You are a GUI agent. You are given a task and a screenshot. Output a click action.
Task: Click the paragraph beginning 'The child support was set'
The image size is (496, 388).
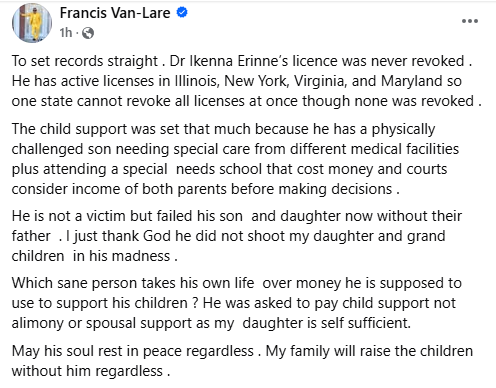tap(235, 159)
